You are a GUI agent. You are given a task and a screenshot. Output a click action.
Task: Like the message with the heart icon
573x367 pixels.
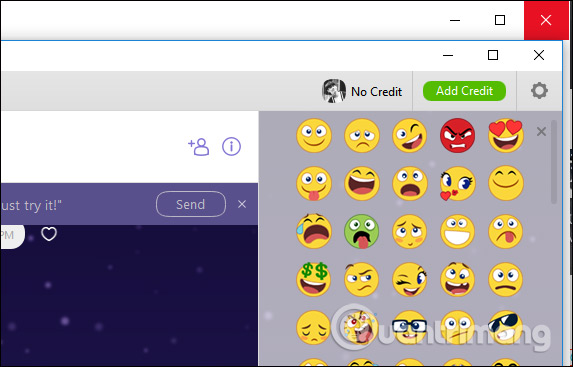point(49,234)
